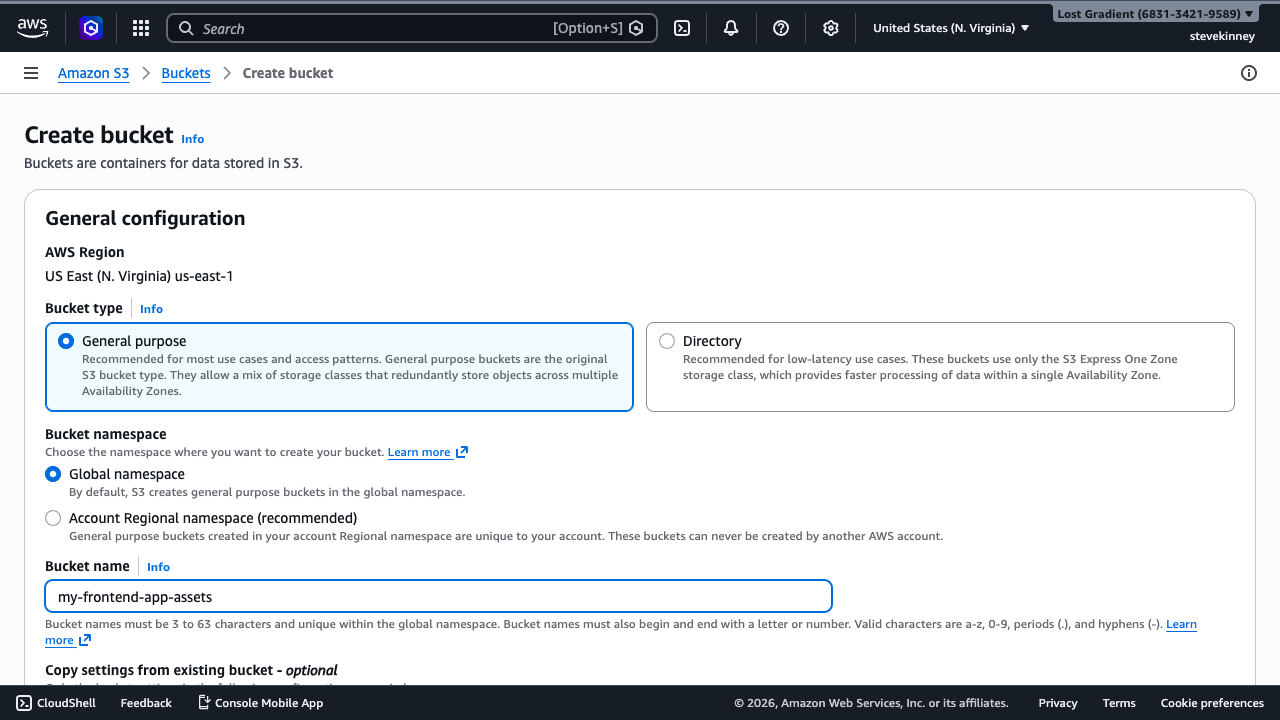Open the help question mark icon
Screen dimensions: 1280x720
click(x=781, y=28)
